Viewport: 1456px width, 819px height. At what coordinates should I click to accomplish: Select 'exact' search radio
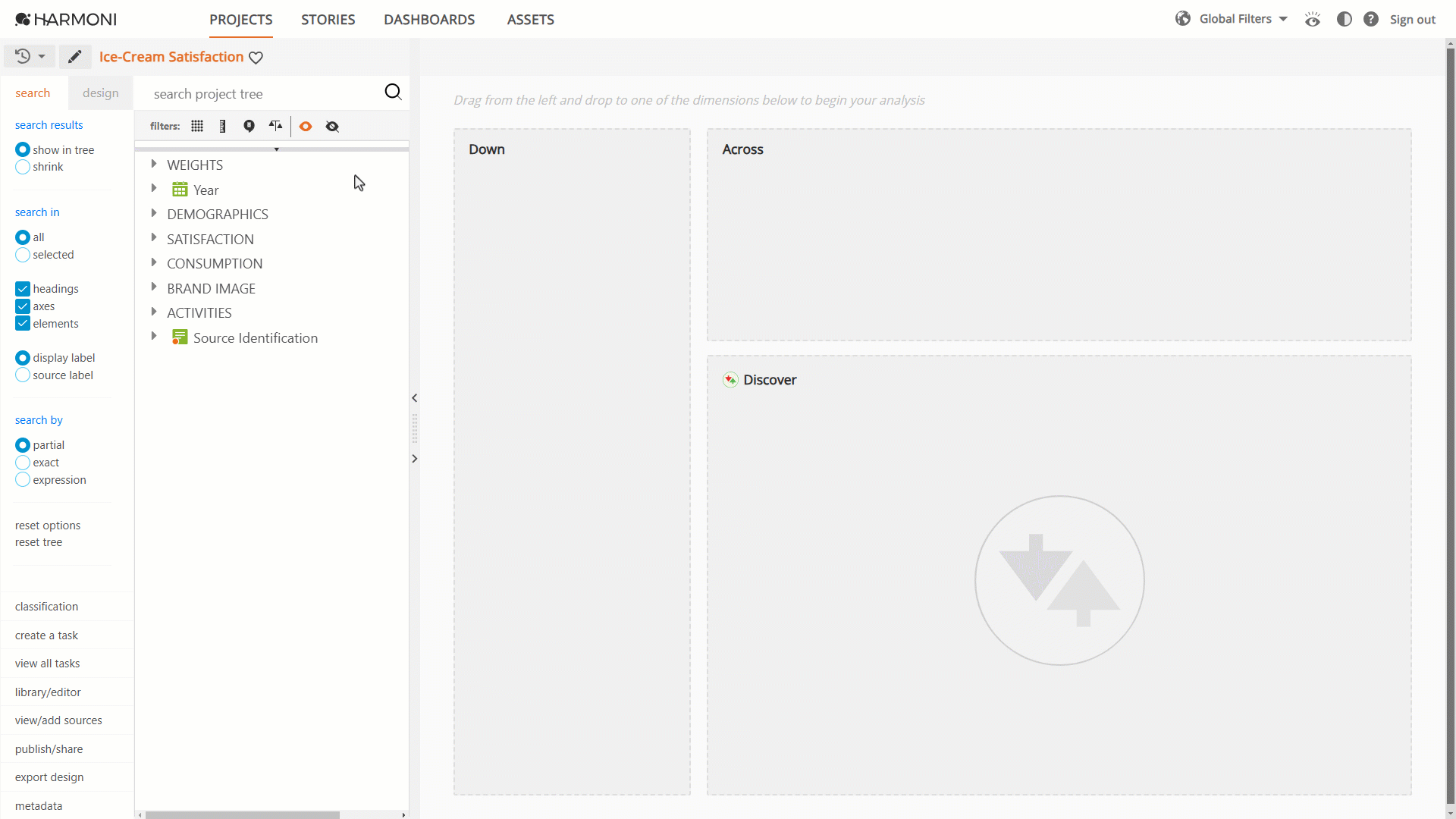[23, 463]
